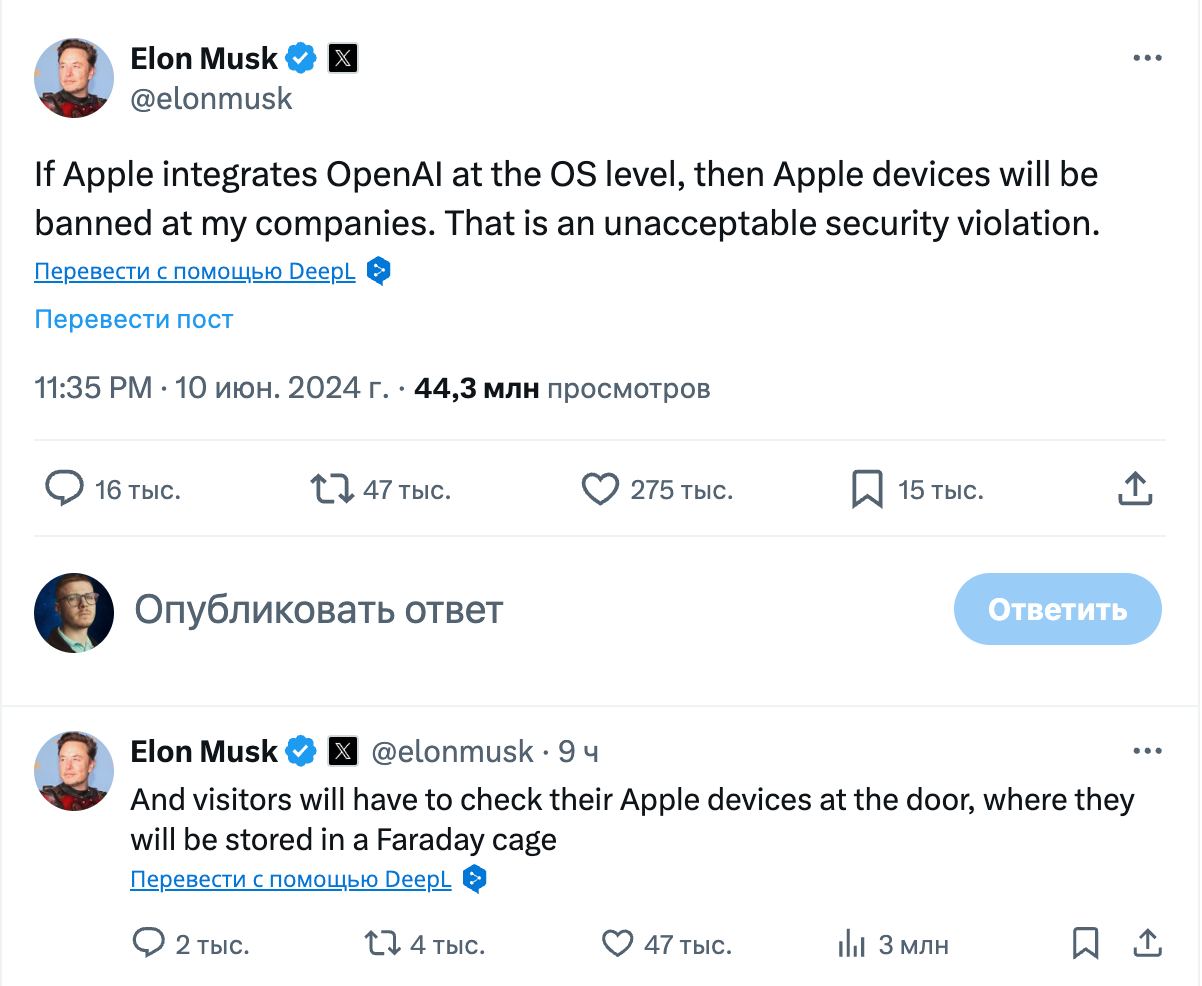Like the main tweet with the heart icon
Image resolution: width=1202 pixels, height=986 pixels.
(x=600, y=489)
